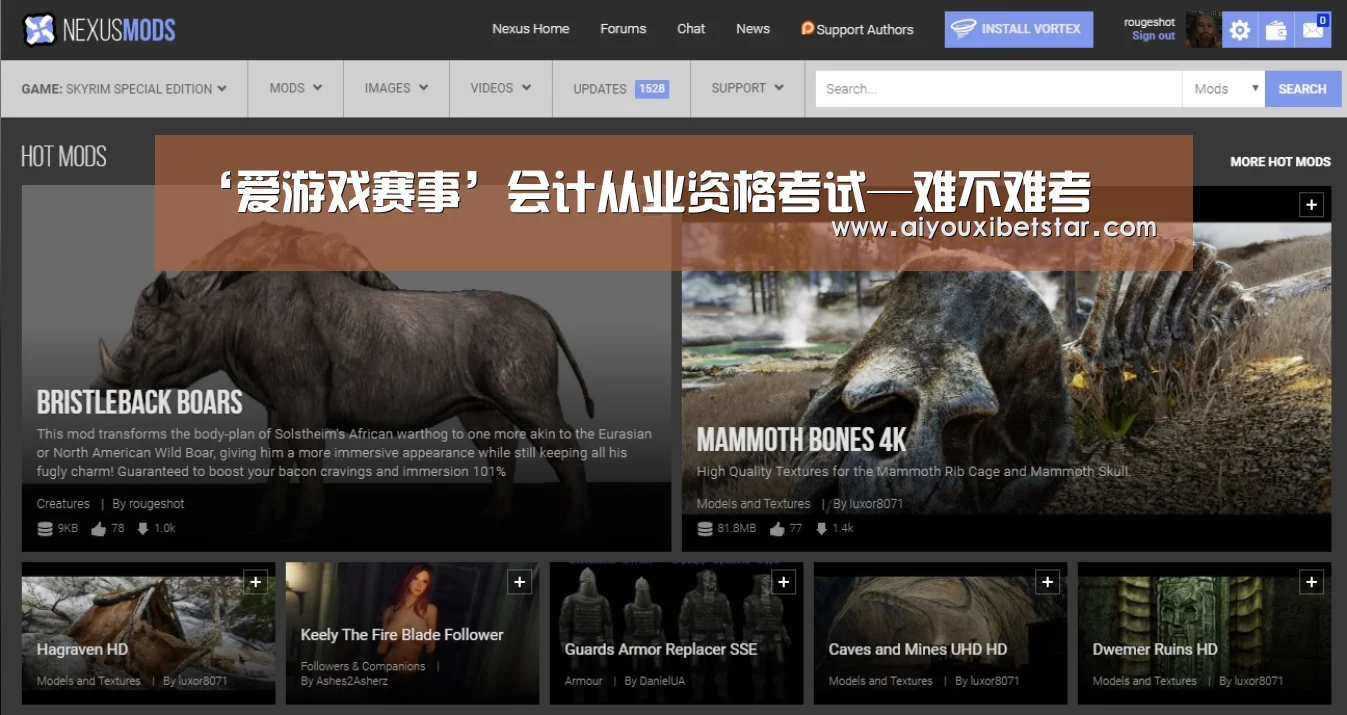The image size is (1347, 715).
Task: Click the plus icon on Keely The Fire Blade Follower
Action: coord(519,582)
